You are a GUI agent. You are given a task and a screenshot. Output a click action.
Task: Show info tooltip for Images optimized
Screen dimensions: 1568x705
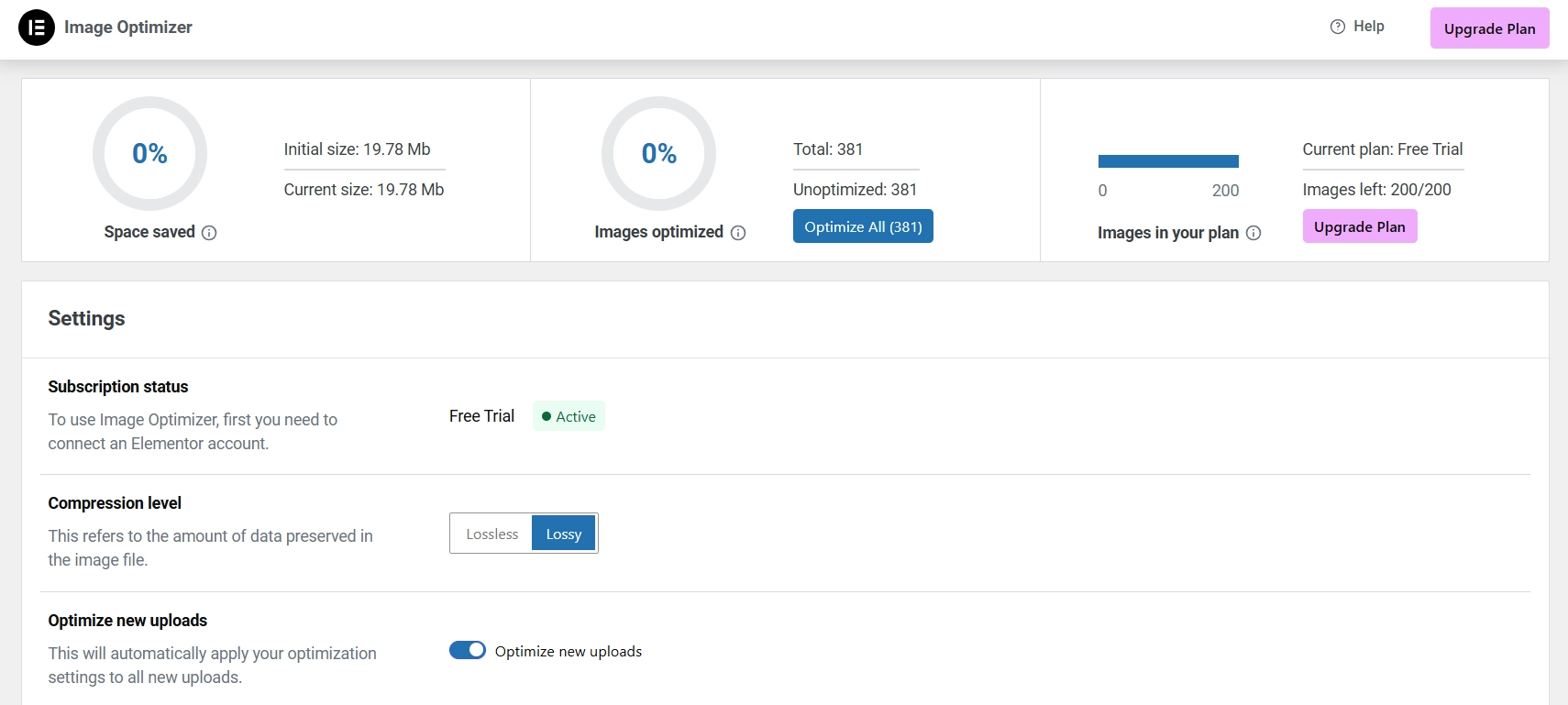coord(738,233)
